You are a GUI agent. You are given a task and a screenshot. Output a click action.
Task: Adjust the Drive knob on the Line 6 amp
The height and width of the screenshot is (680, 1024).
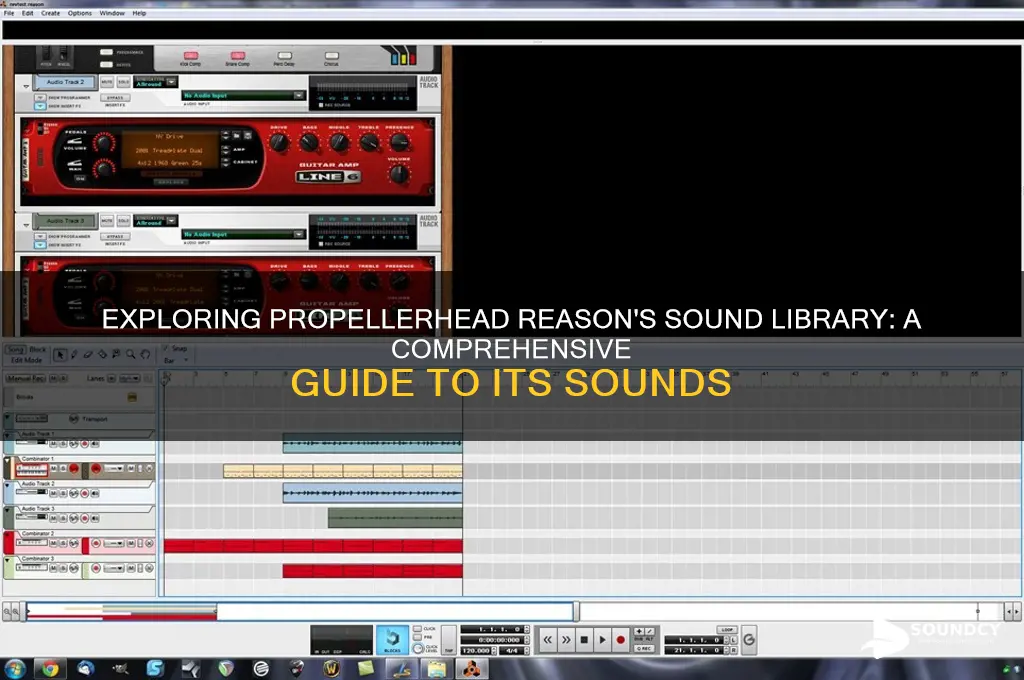[x=279, y=142]
